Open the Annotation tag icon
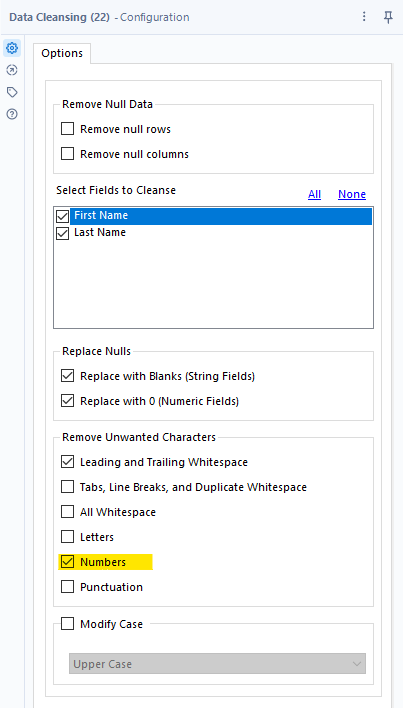 [x=12, y=92]
